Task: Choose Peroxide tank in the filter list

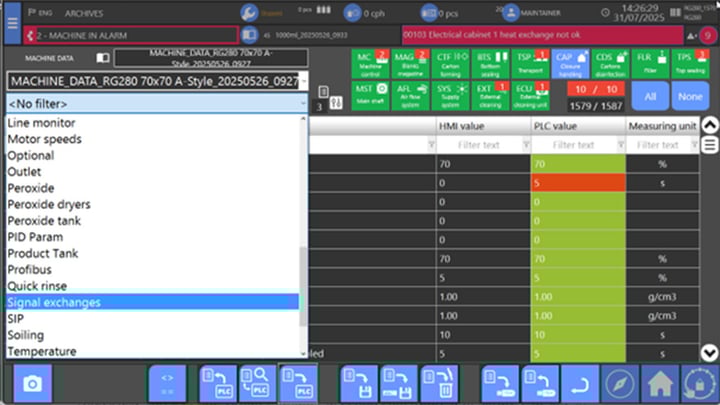Action: 150,220
